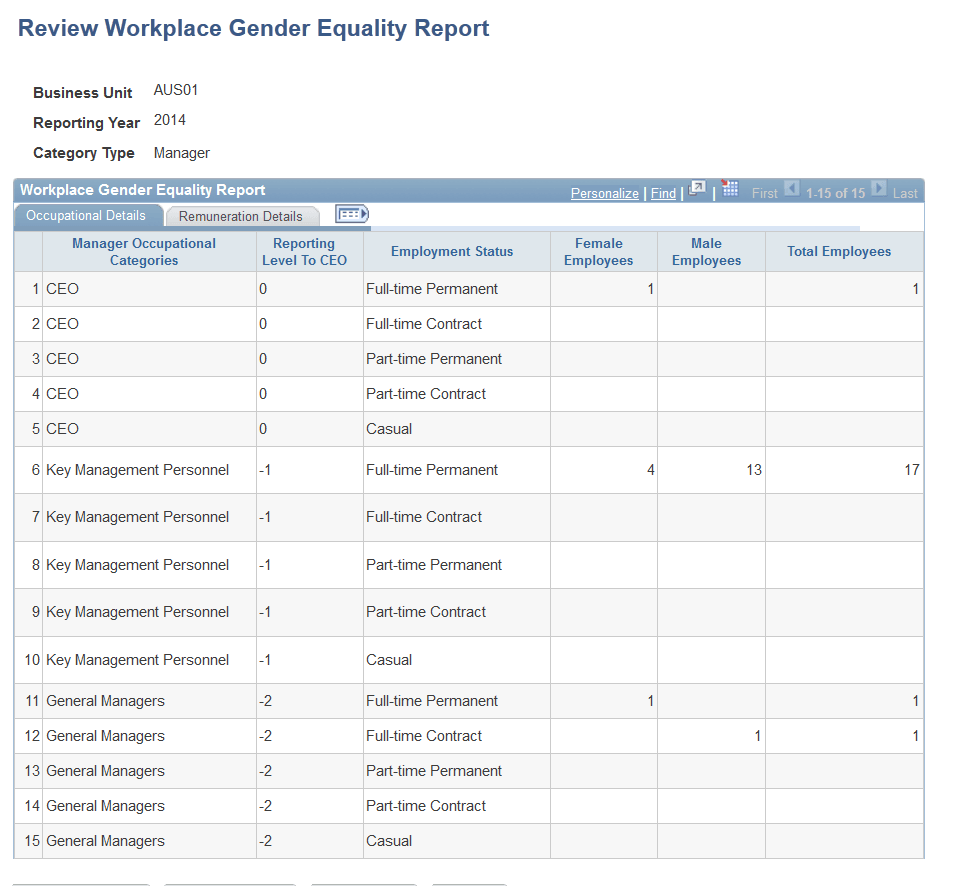Click the next page arrow
The image size is (960, 887).
pos(879,190)
